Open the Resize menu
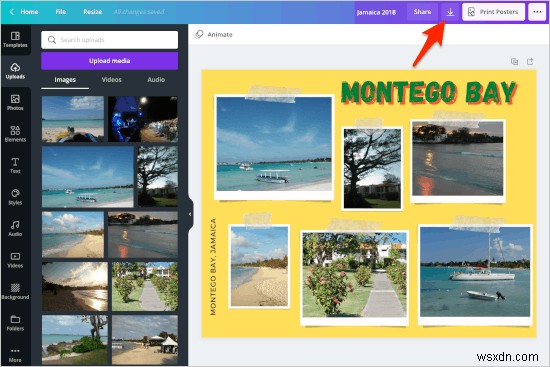Screen dimensions: 550x367 point(93,12)
